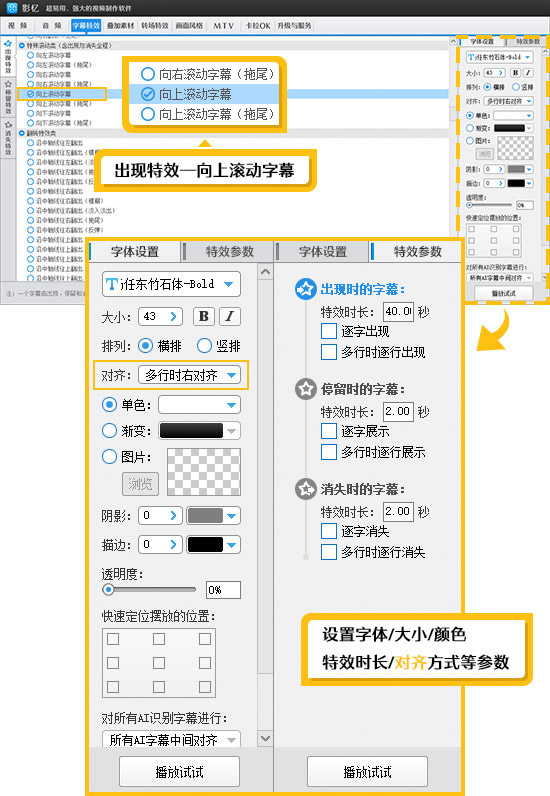Select 渐变 radio in enlarged panel

pos(109,430)
